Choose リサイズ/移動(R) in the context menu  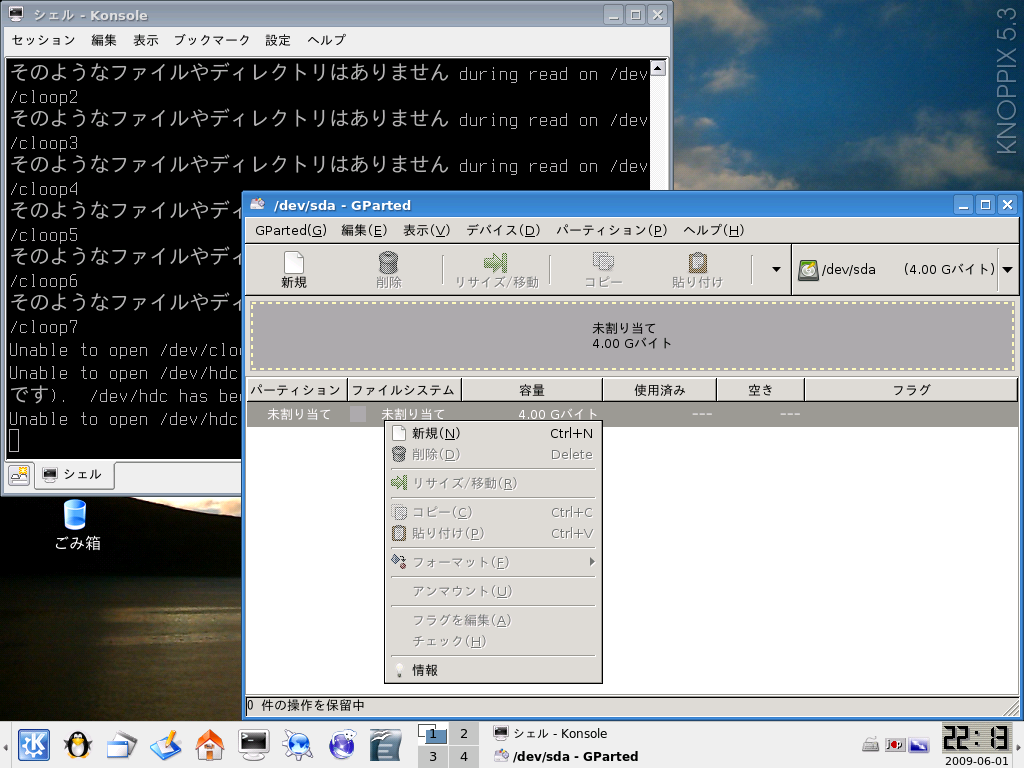pos(493,483)
